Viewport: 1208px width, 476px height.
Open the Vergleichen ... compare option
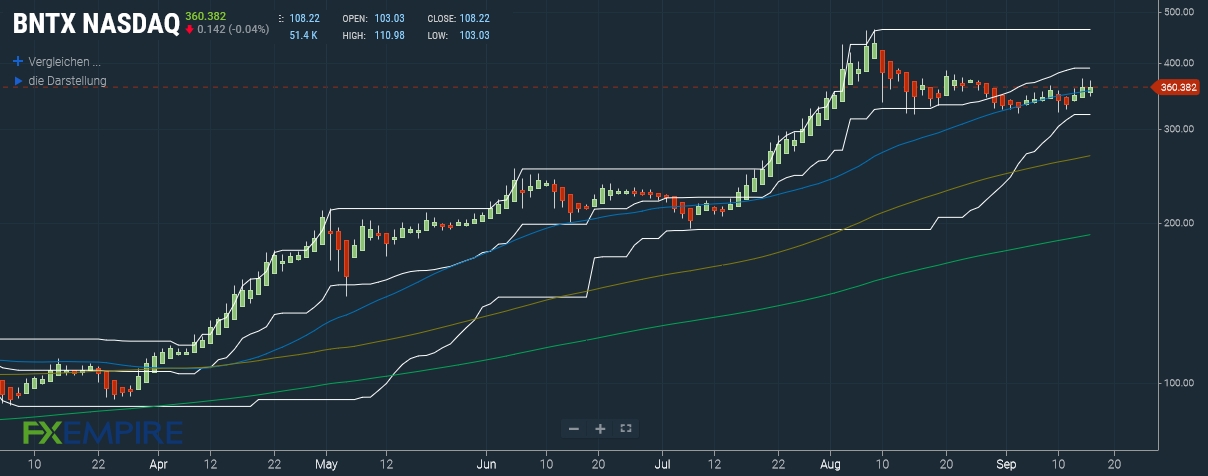click(65, 61)
